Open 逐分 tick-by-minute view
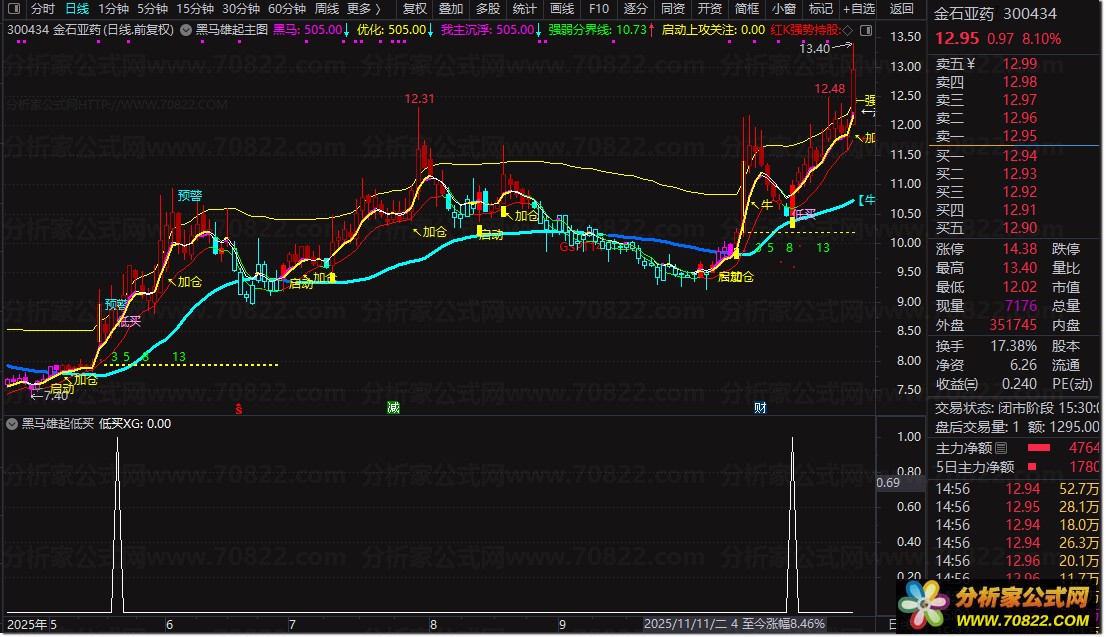The height and width of the screenshot is (637, 1106). (x=635, y=9)
